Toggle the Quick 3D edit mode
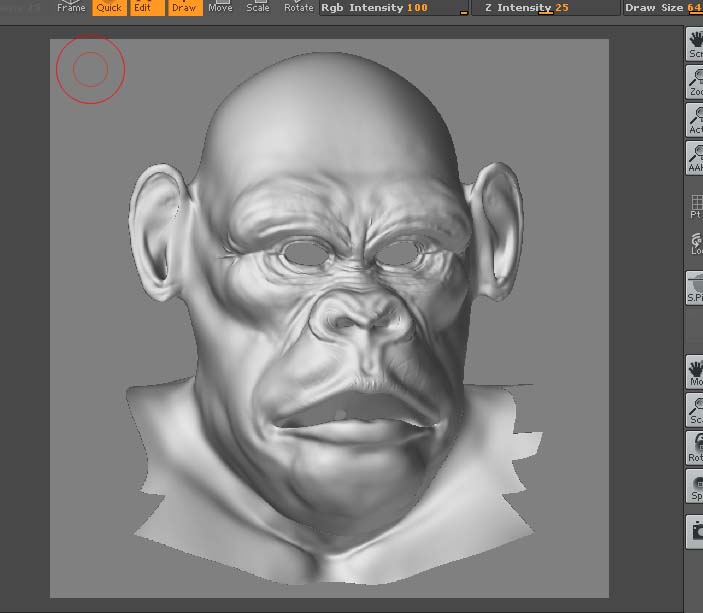The width and height of the screenshot is (703, 613). click(109, 8)
